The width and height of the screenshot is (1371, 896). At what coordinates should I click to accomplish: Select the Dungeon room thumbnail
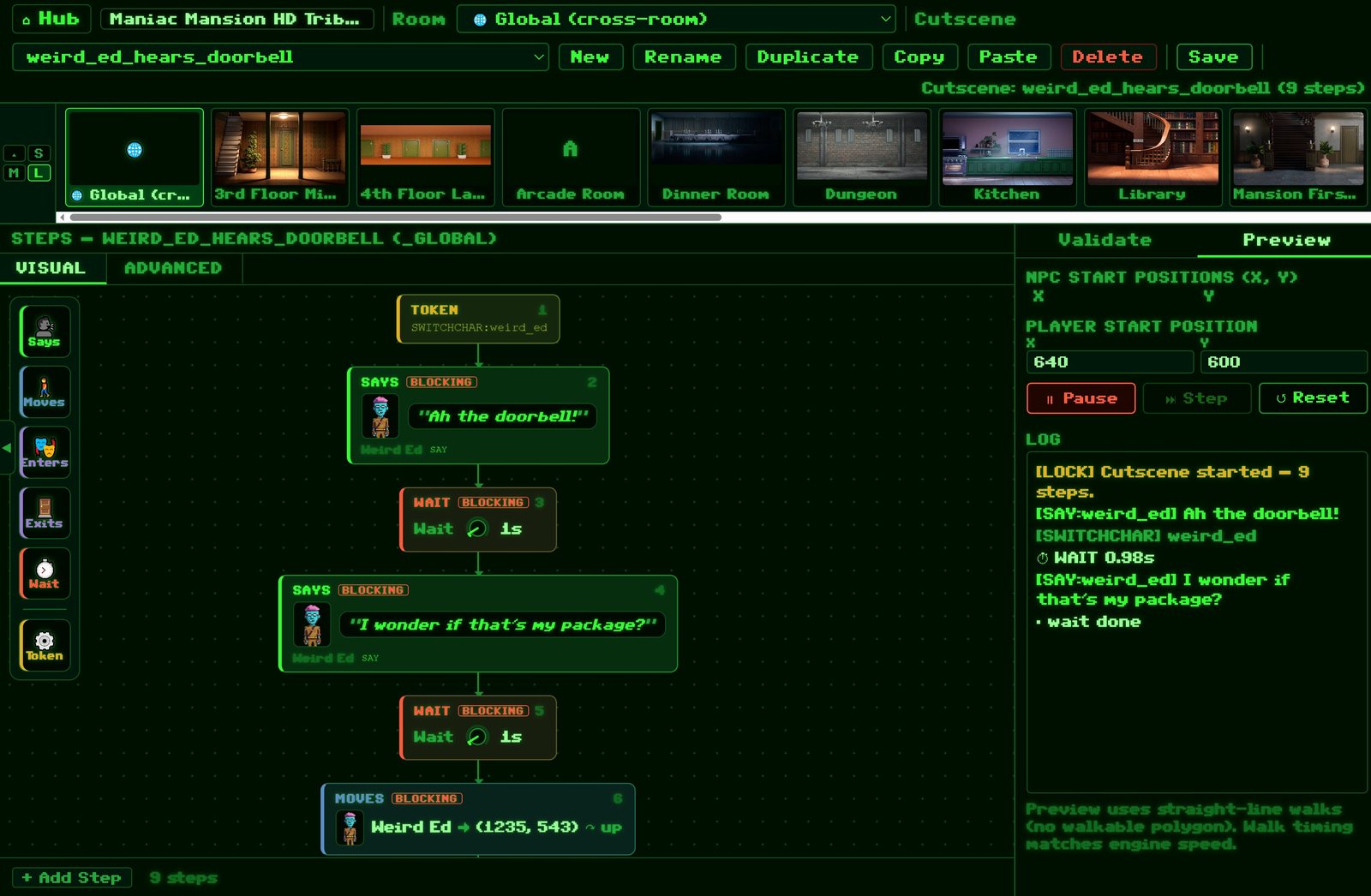[862, 157]
